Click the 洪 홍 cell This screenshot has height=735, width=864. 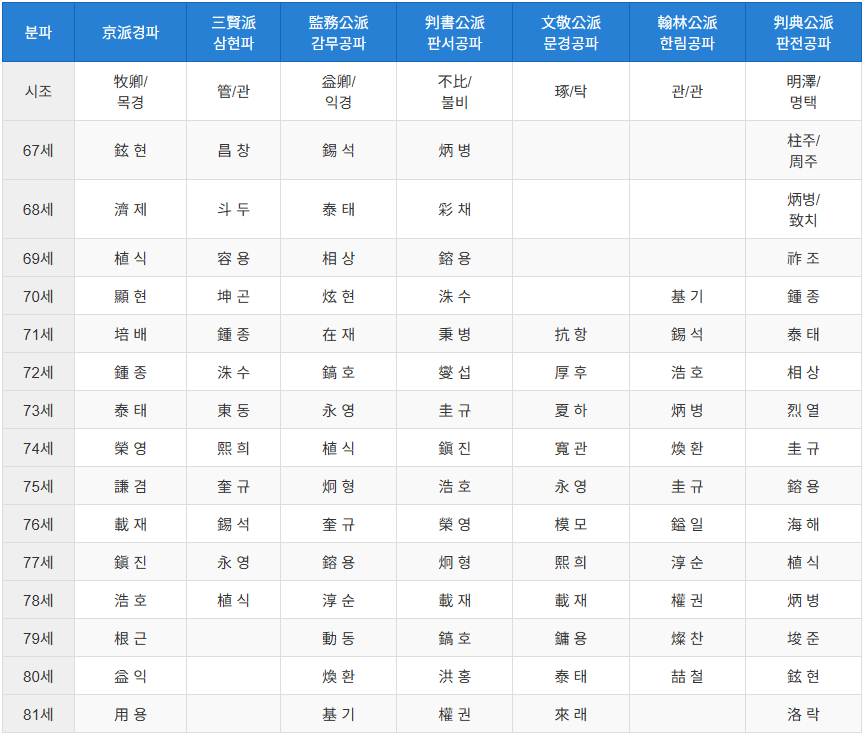[455, 676]
